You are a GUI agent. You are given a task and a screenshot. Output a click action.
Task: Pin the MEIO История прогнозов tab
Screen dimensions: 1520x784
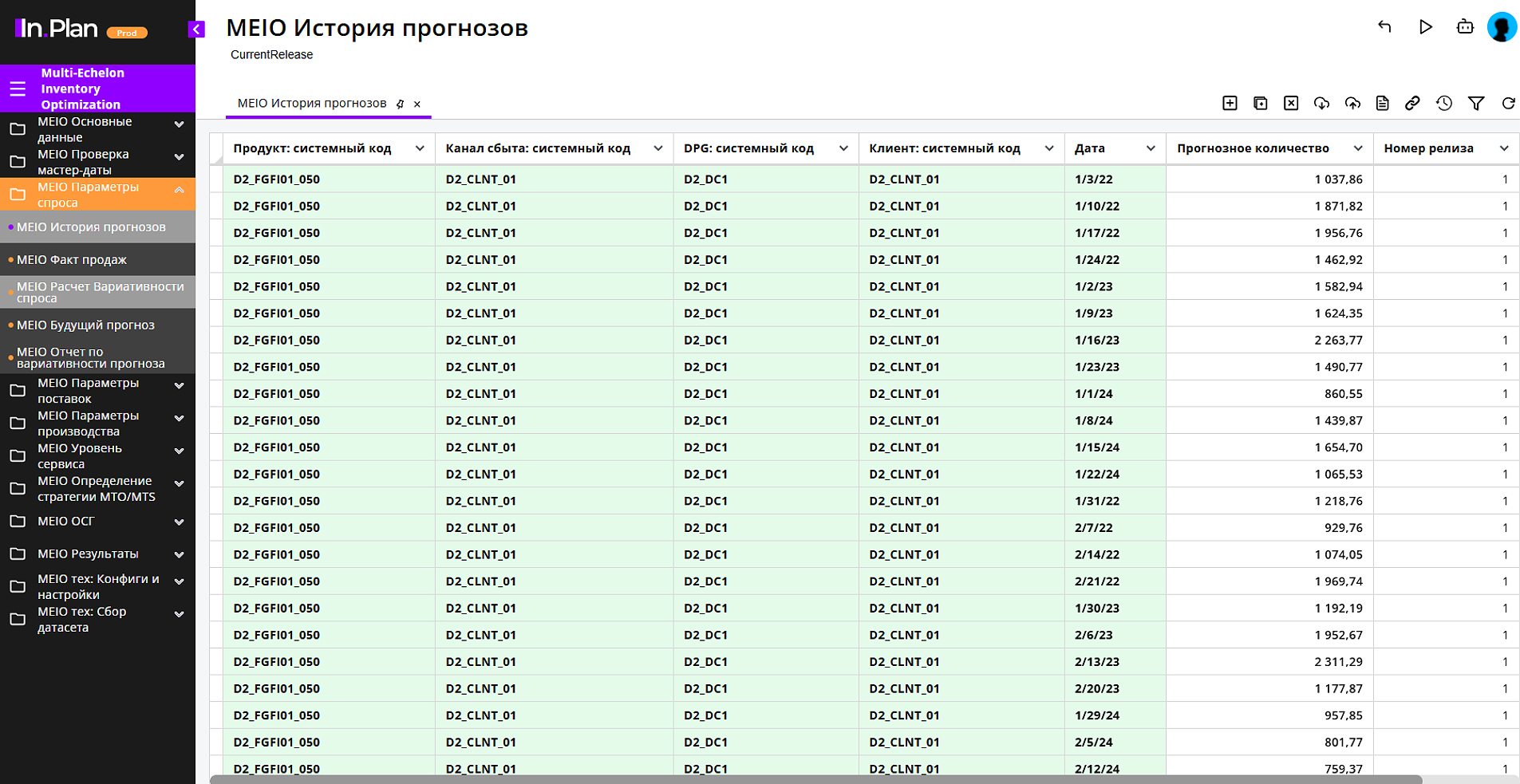tap(401, 104)
